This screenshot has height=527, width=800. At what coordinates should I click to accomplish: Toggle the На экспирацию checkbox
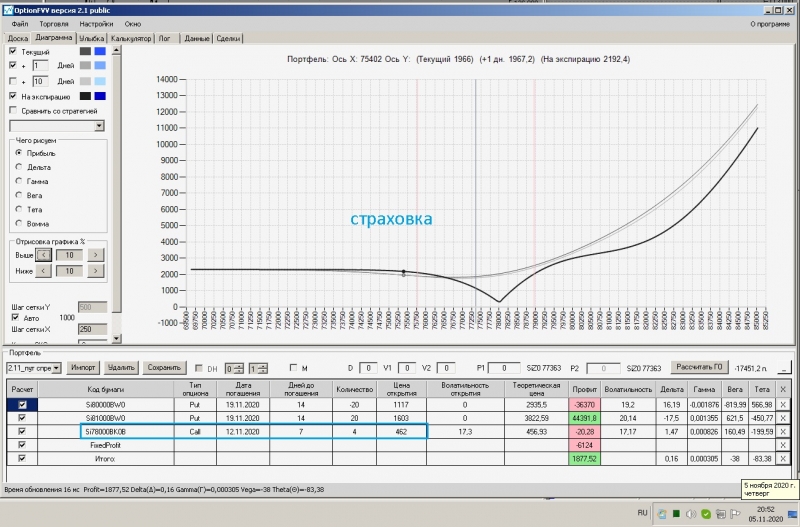tap(13, 96)
